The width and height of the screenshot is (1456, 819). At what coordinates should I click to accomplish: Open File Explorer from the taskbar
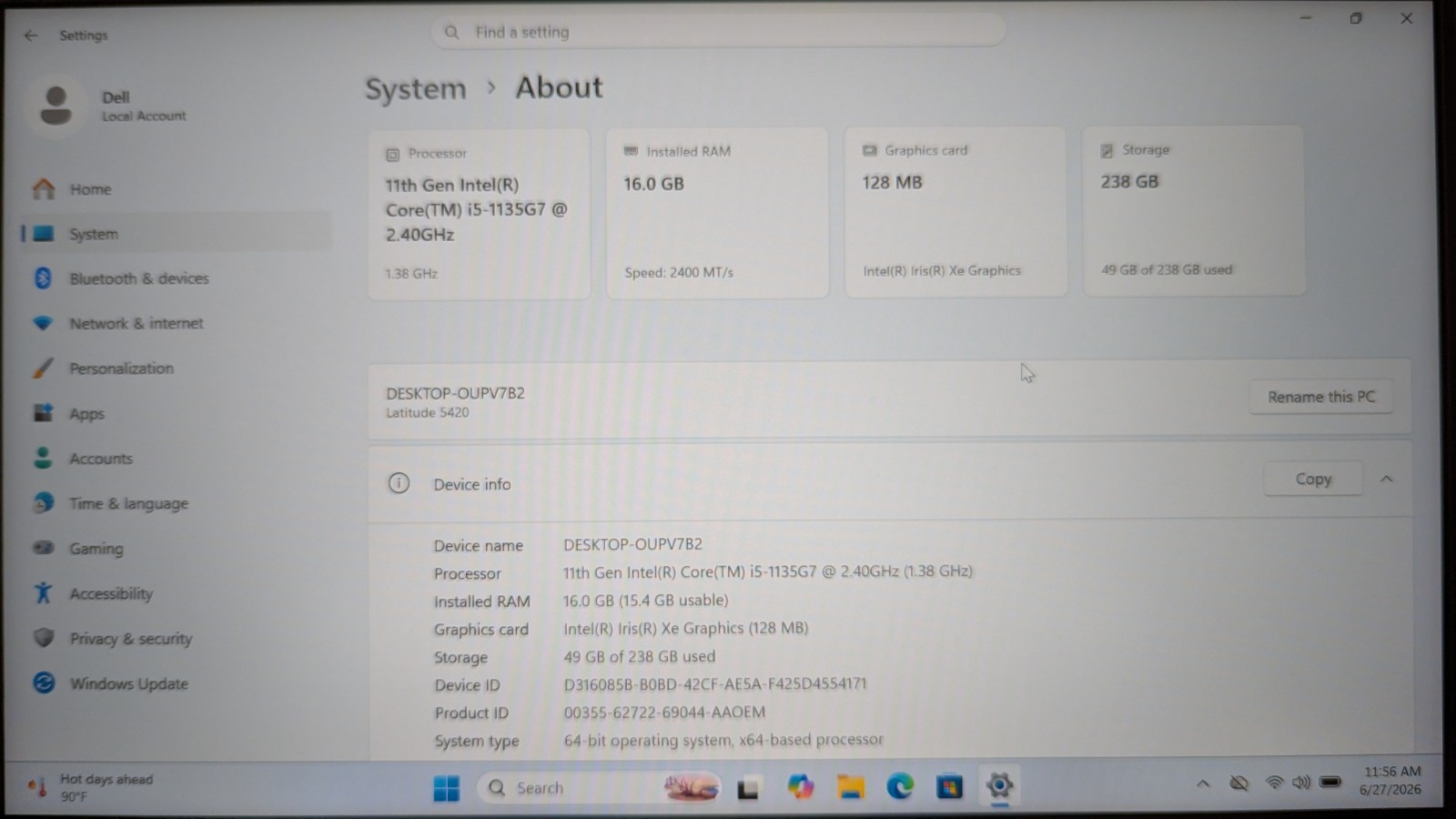pyautogui.click(x=851, y=787)
